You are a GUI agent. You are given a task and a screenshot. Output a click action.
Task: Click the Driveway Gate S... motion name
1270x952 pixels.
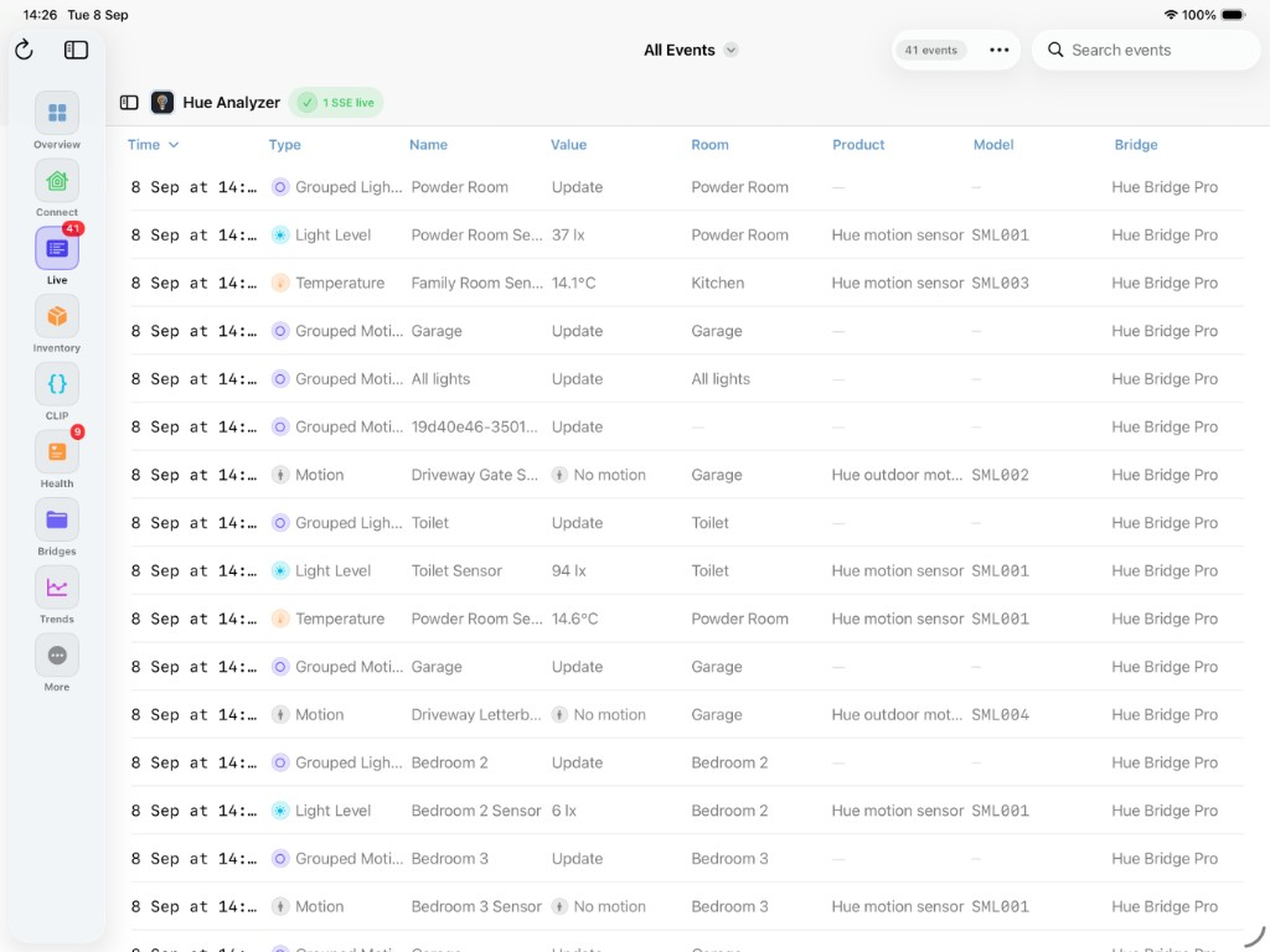click(474, 475)
